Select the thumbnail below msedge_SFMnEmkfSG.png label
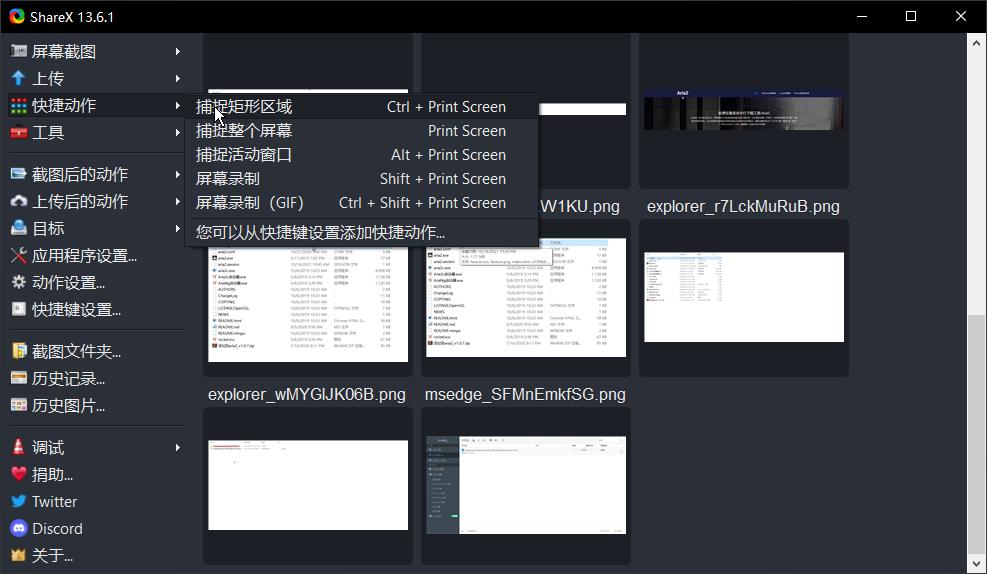Screen dimensions: 987x574 click(x=526, y=485)
